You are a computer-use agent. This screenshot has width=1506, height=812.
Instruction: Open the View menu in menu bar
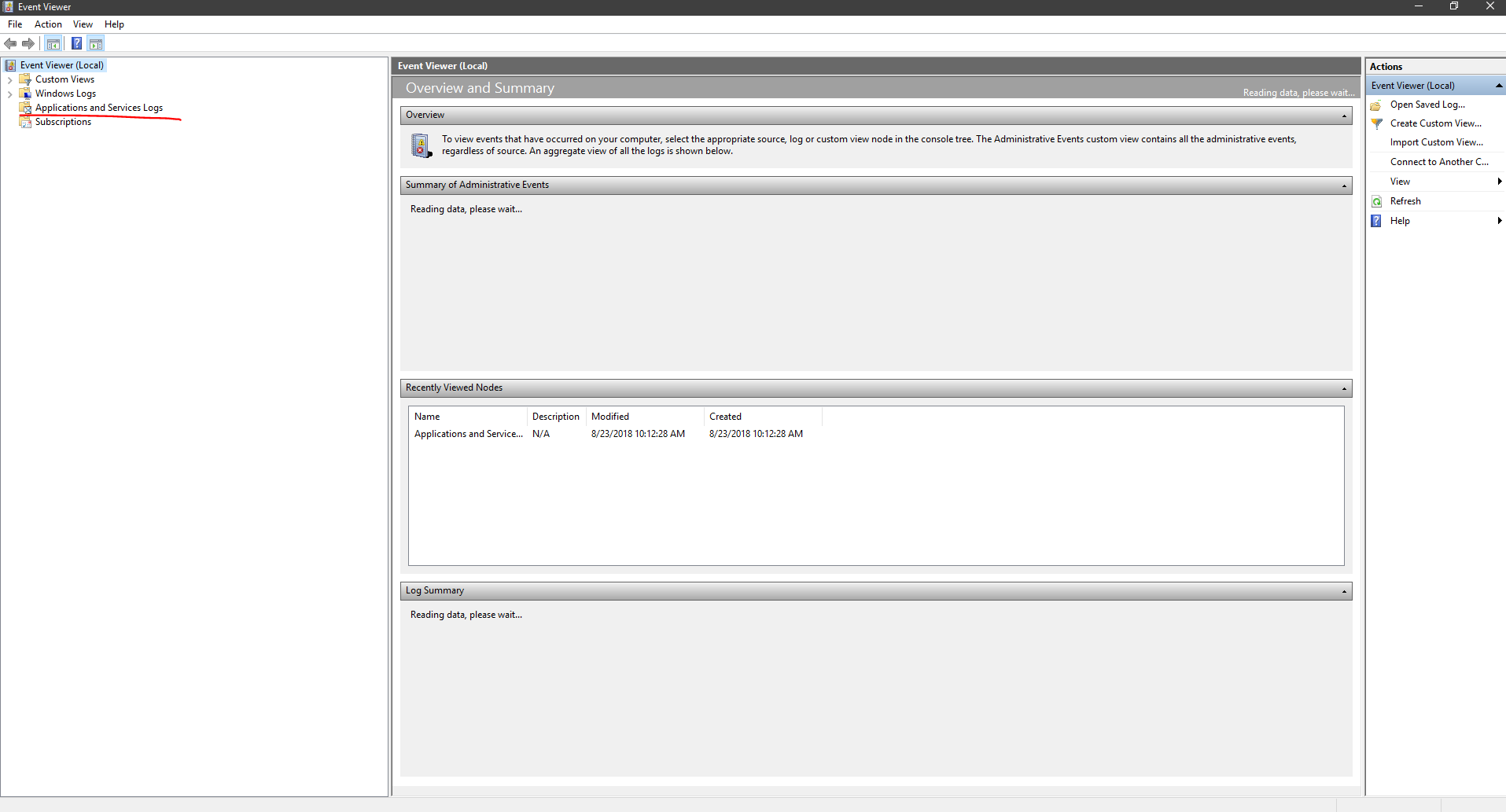(83, 24)
